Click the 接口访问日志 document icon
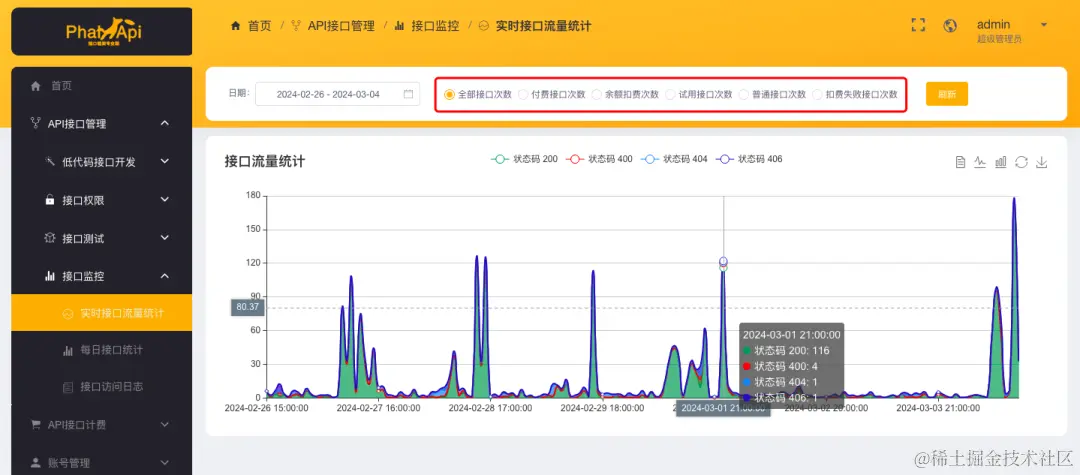This screenshot has height=475, width=1080. pyautogui.click(x=68, y=388)
